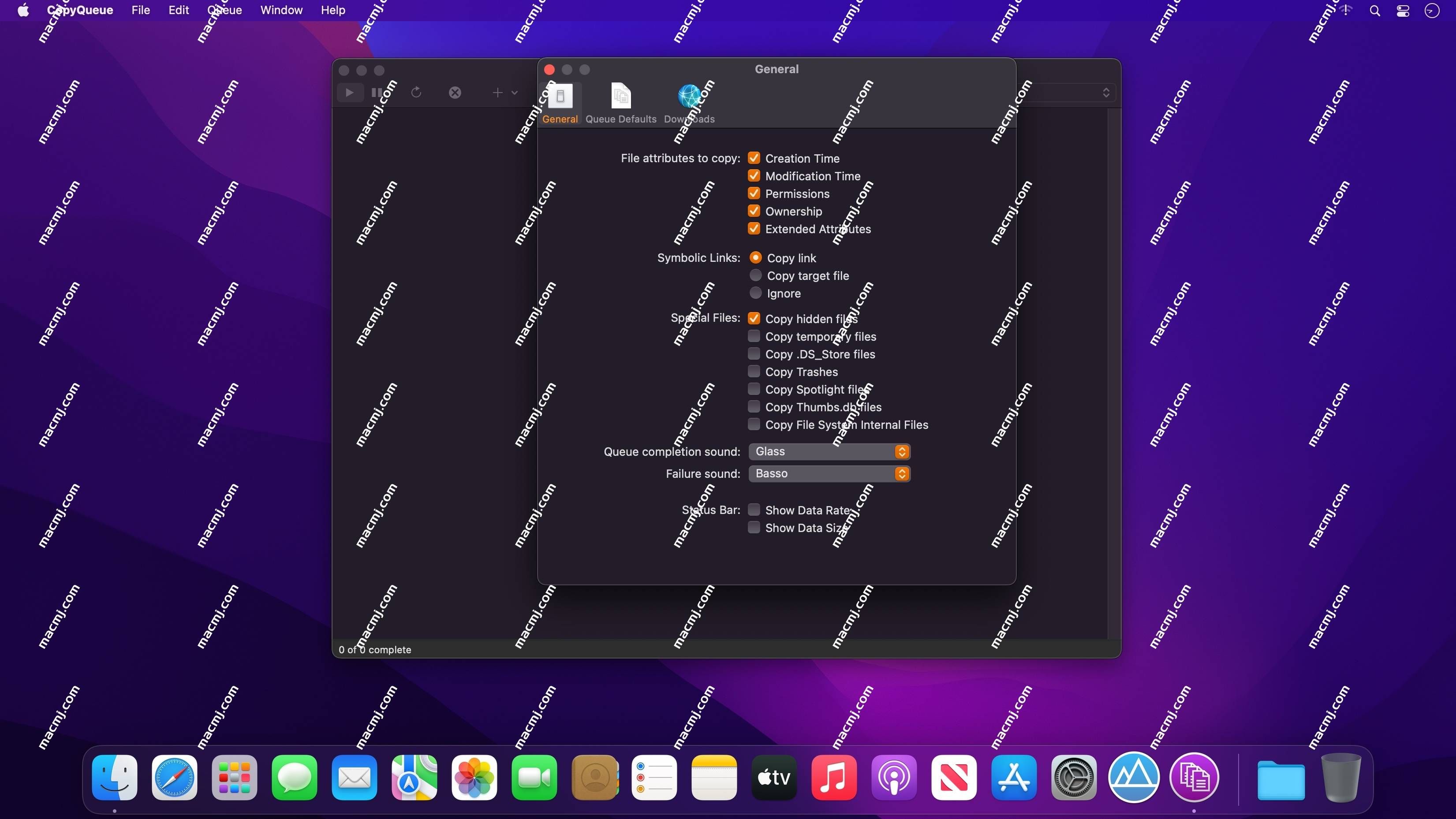Click the Pause button in toolbar
Image resolution: width=1456 pixels, height=819 pixels.
374,93
